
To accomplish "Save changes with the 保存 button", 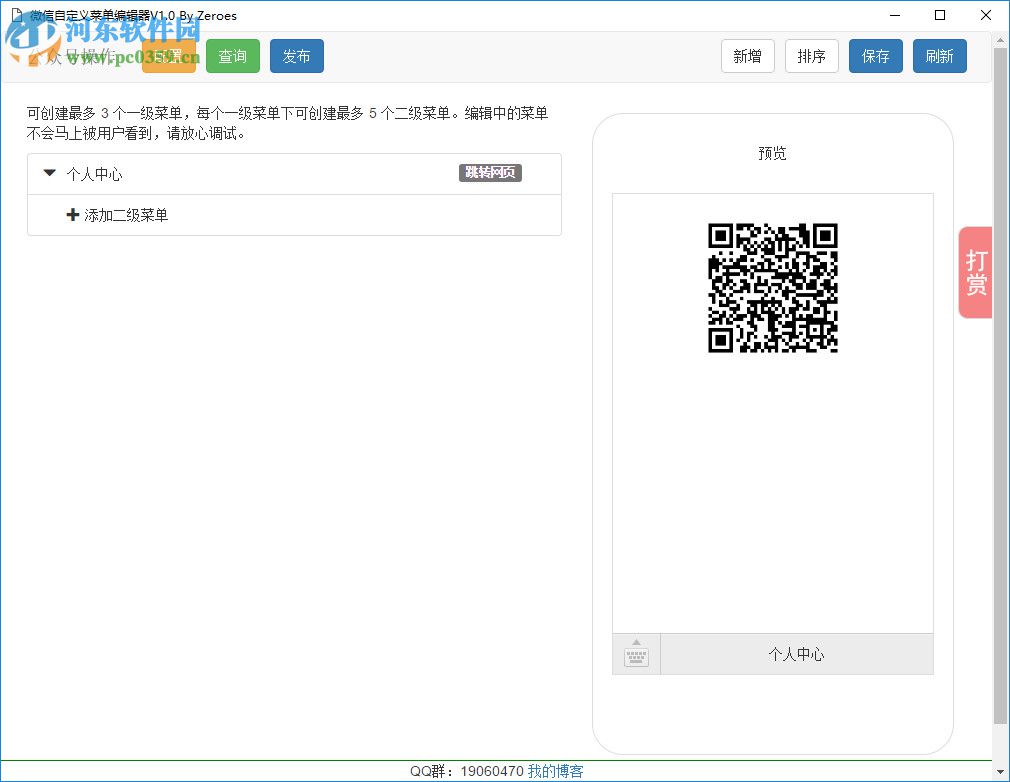I will [x=876, y=57].
